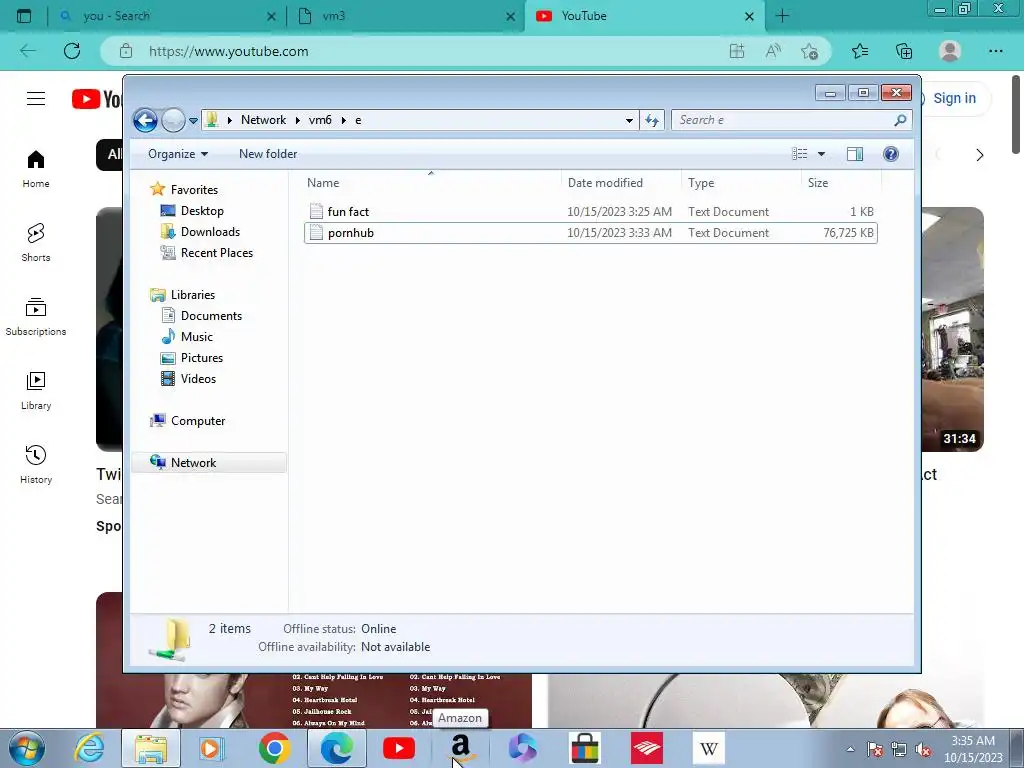The height and width of the screenshot is (768, 1024).
Task: Open Amazon from the taskbar
Action: click(460, 748)
